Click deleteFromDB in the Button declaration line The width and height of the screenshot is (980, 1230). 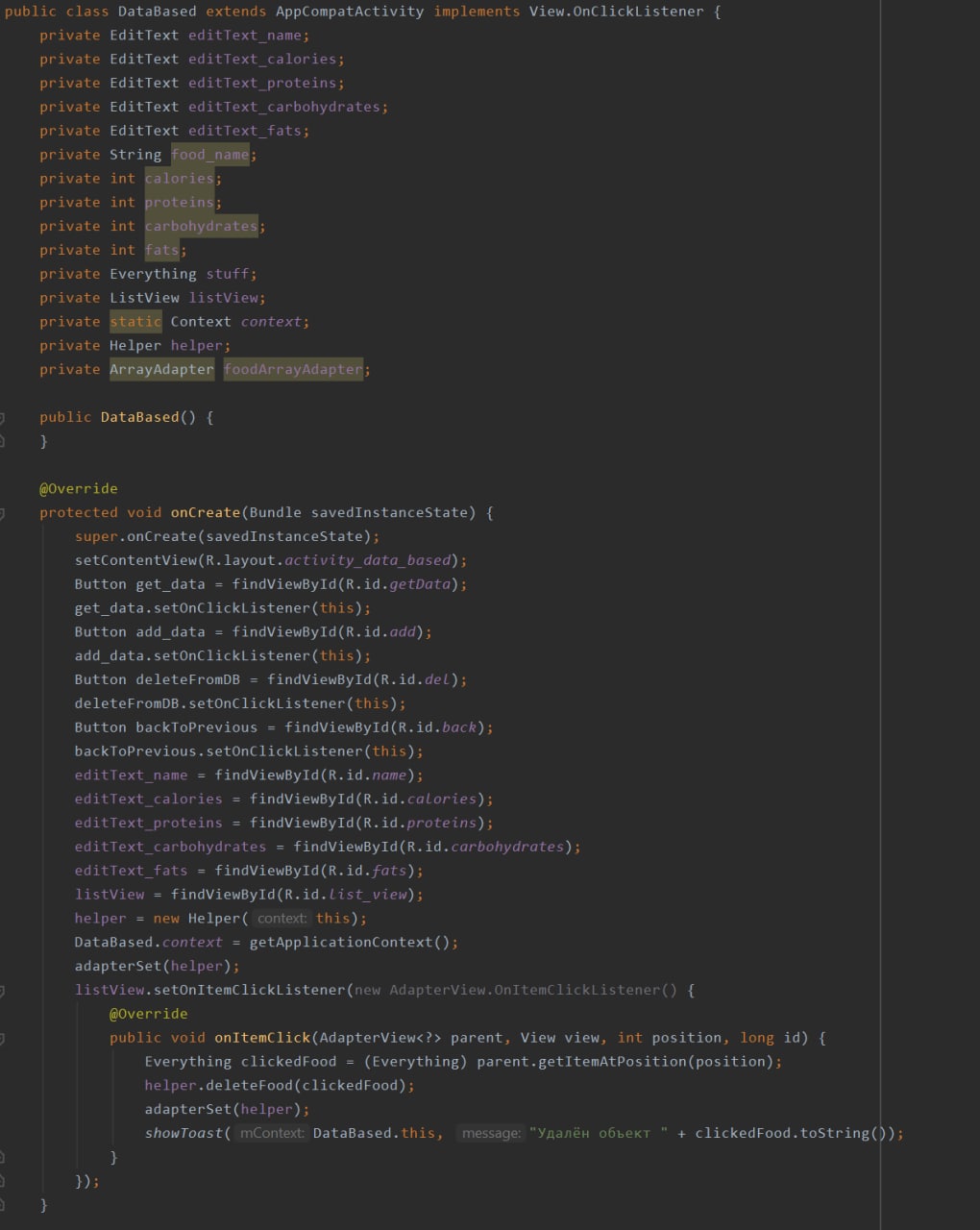point(188,679)
